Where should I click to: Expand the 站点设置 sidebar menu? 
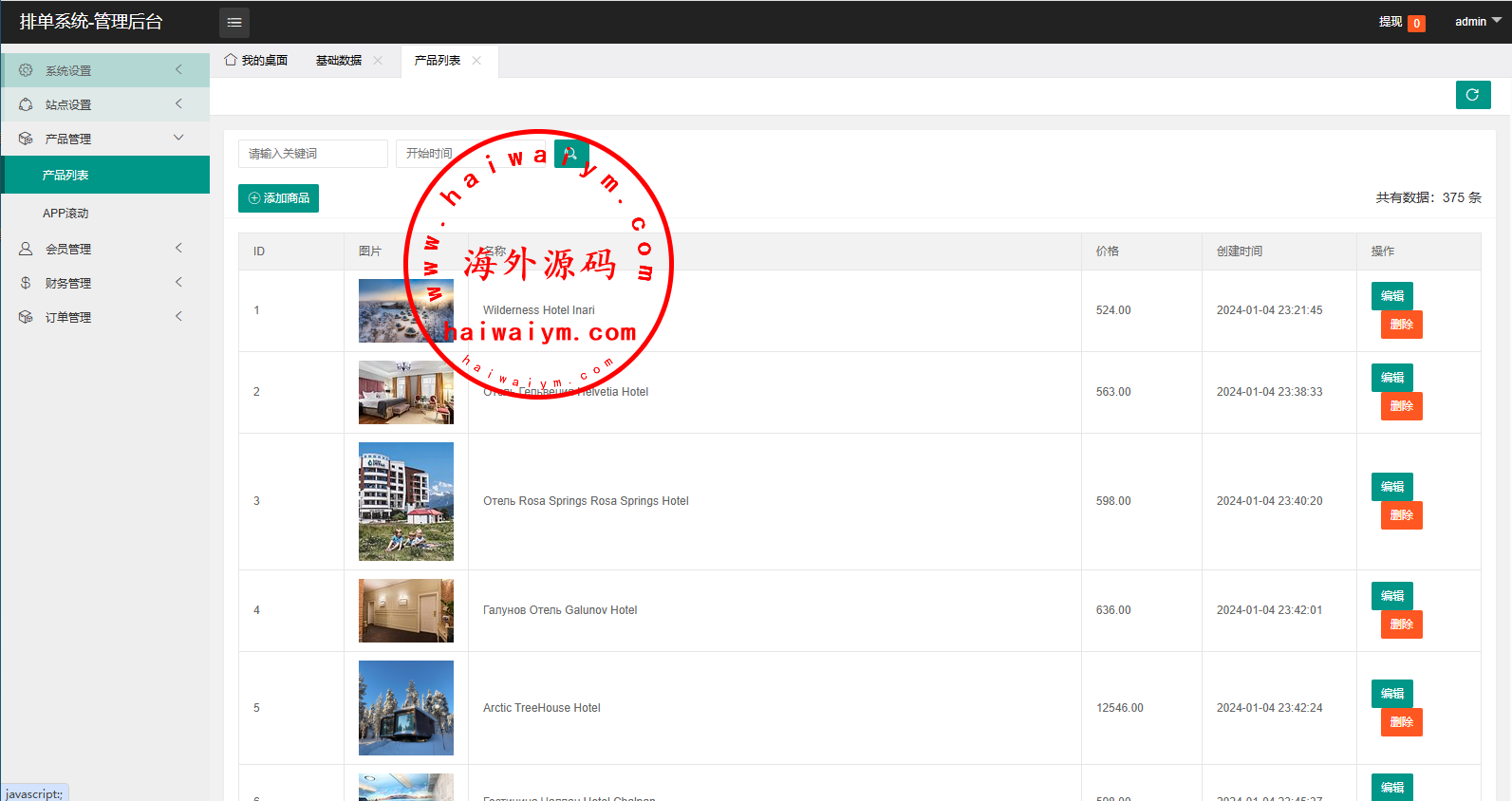coord(105,104)
